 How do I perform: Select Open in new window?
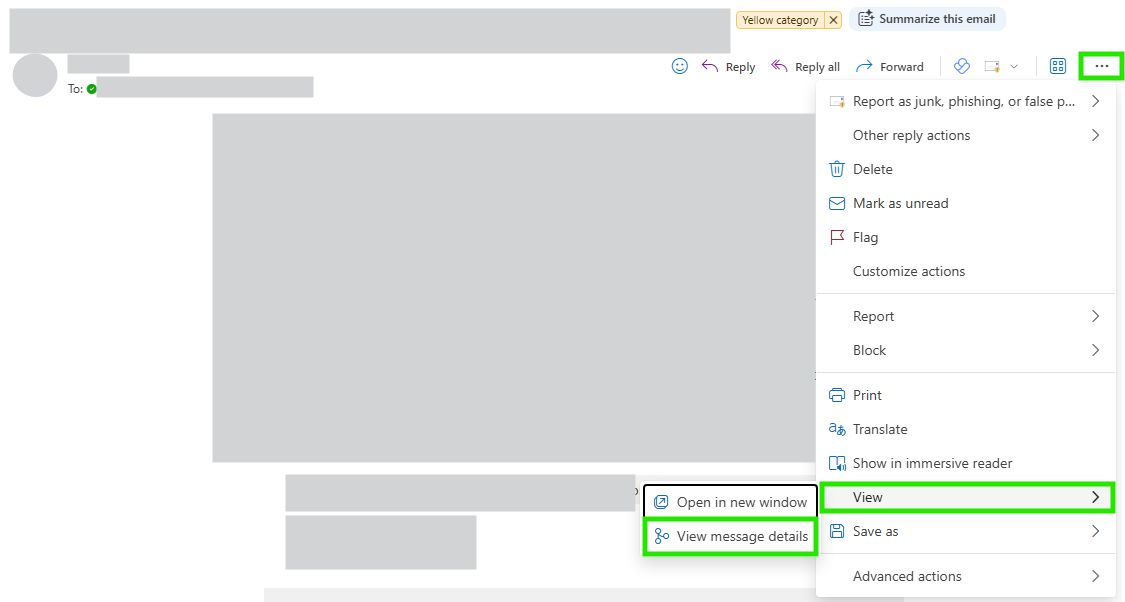point(730,502)
